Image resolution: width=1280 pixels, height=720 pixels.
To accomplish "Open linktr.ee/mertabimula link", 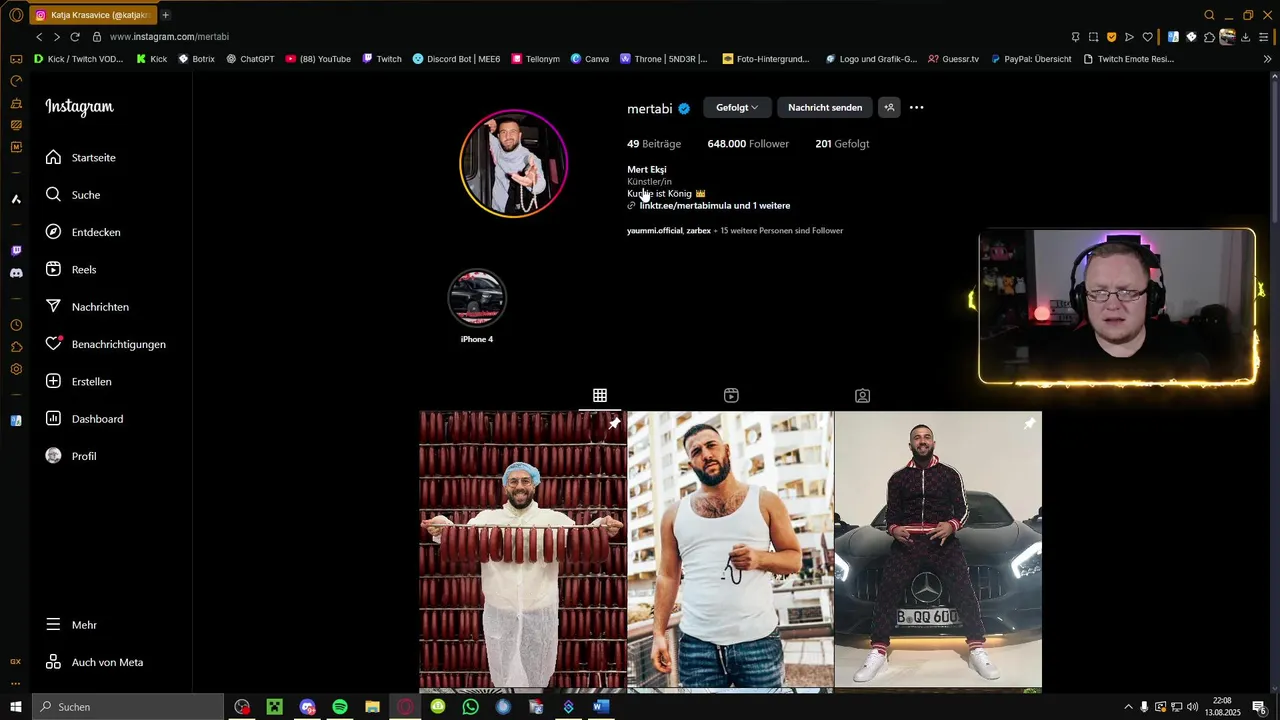I will click(x=715, y=206).
